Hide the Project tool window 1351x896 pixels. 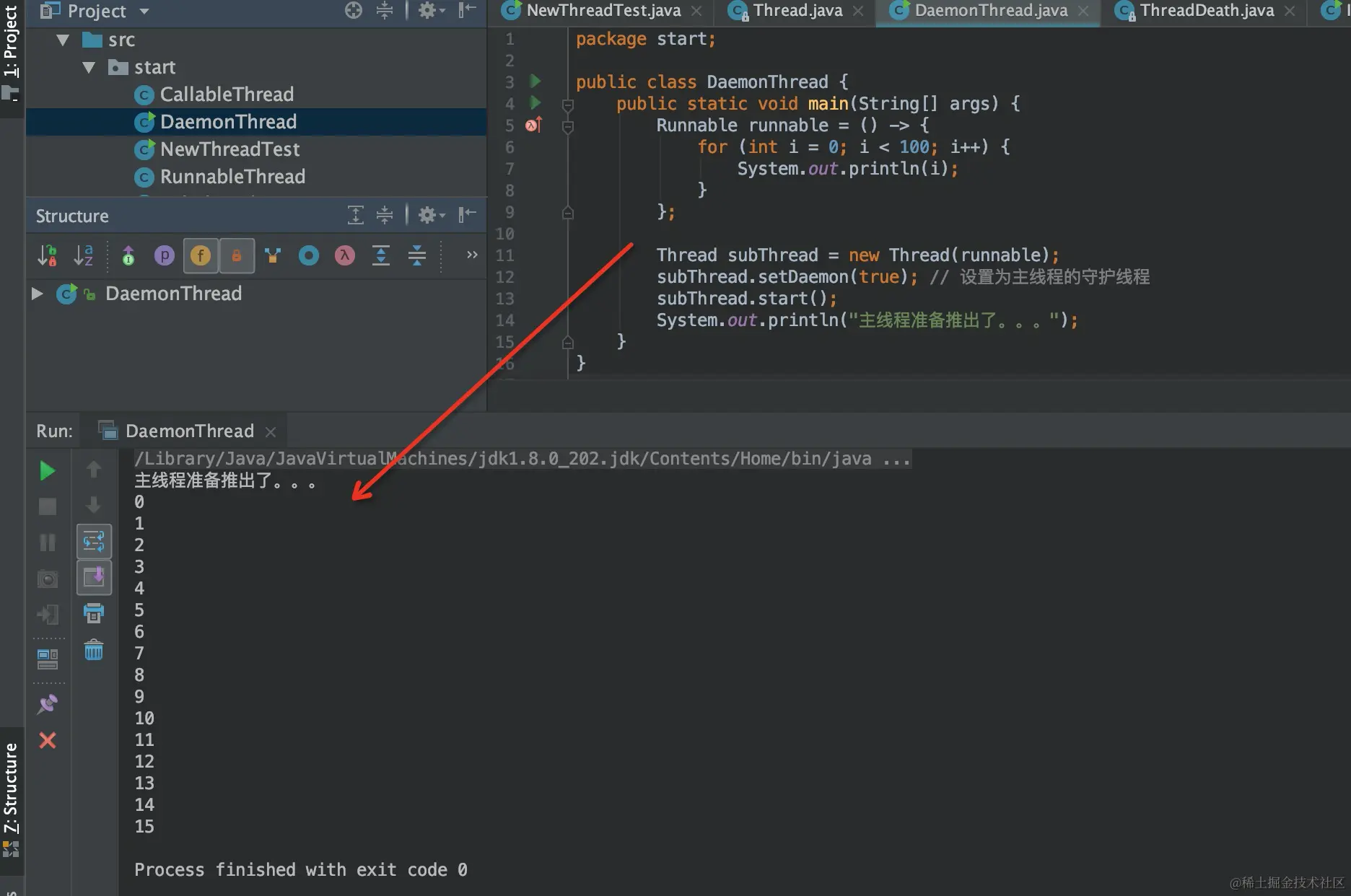[468, 10]
